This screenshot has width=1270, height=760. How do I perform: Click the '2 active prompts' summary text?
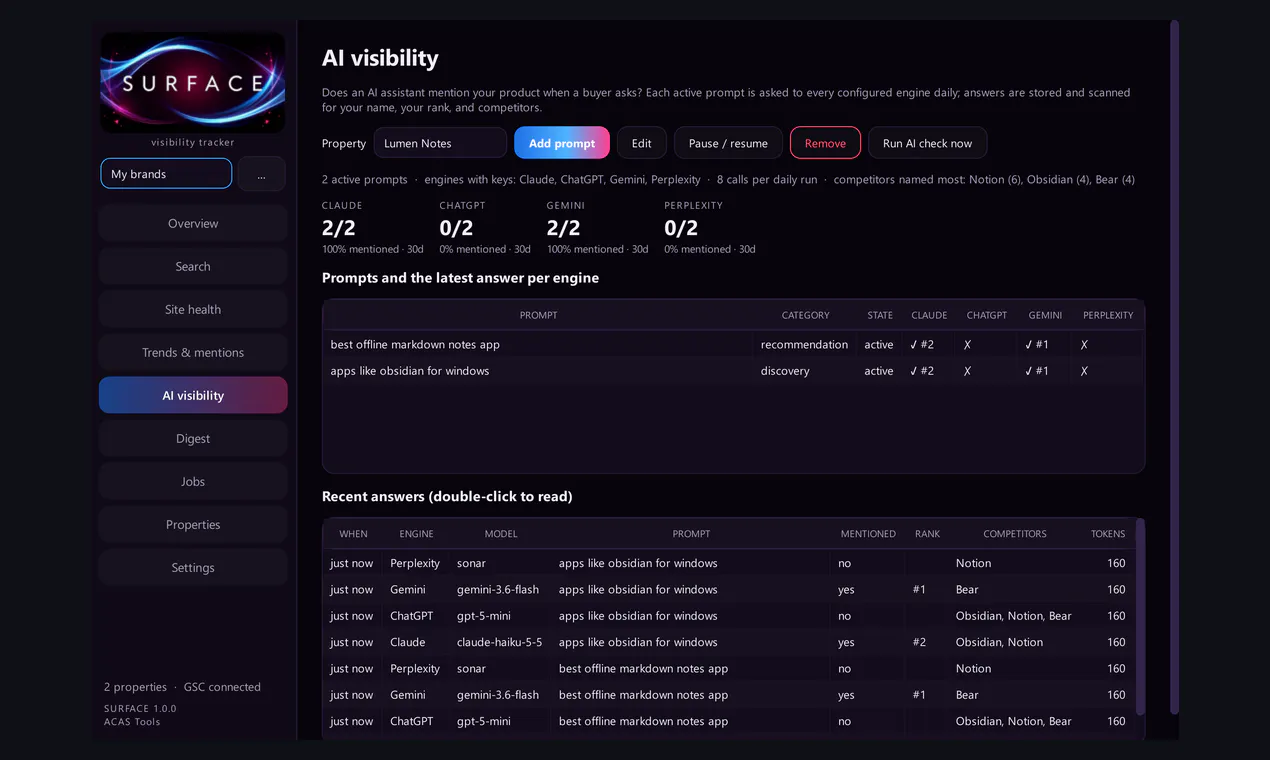(x=365, y=180)
